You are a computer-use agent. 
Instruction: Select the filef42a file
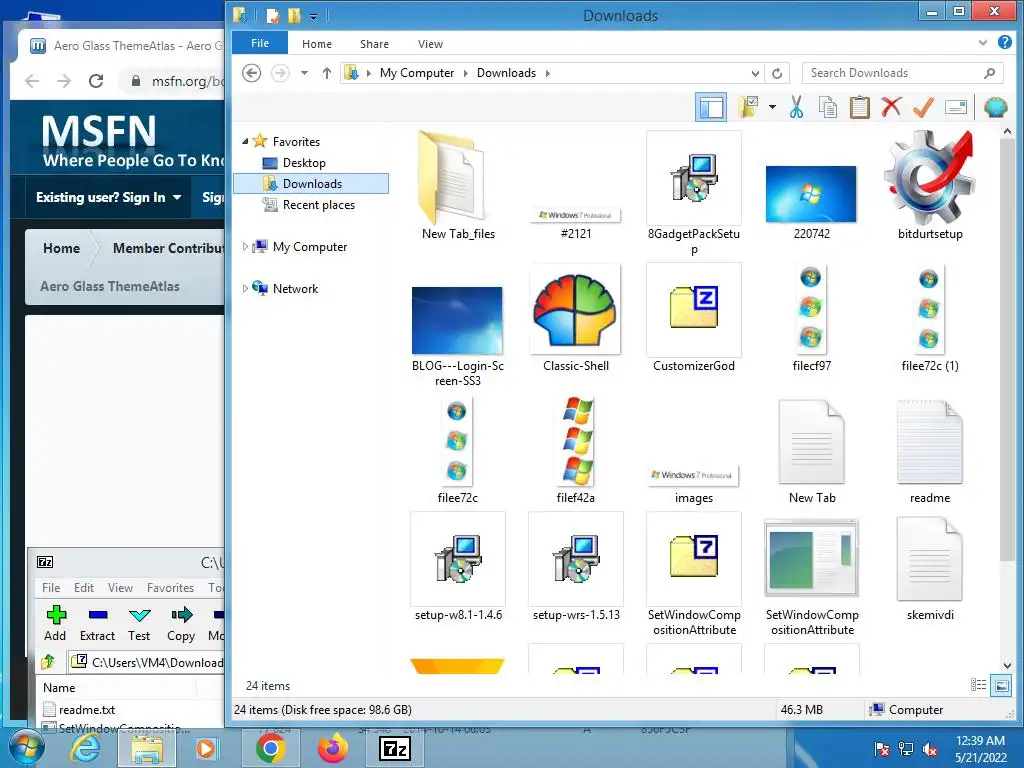[575, 450]
